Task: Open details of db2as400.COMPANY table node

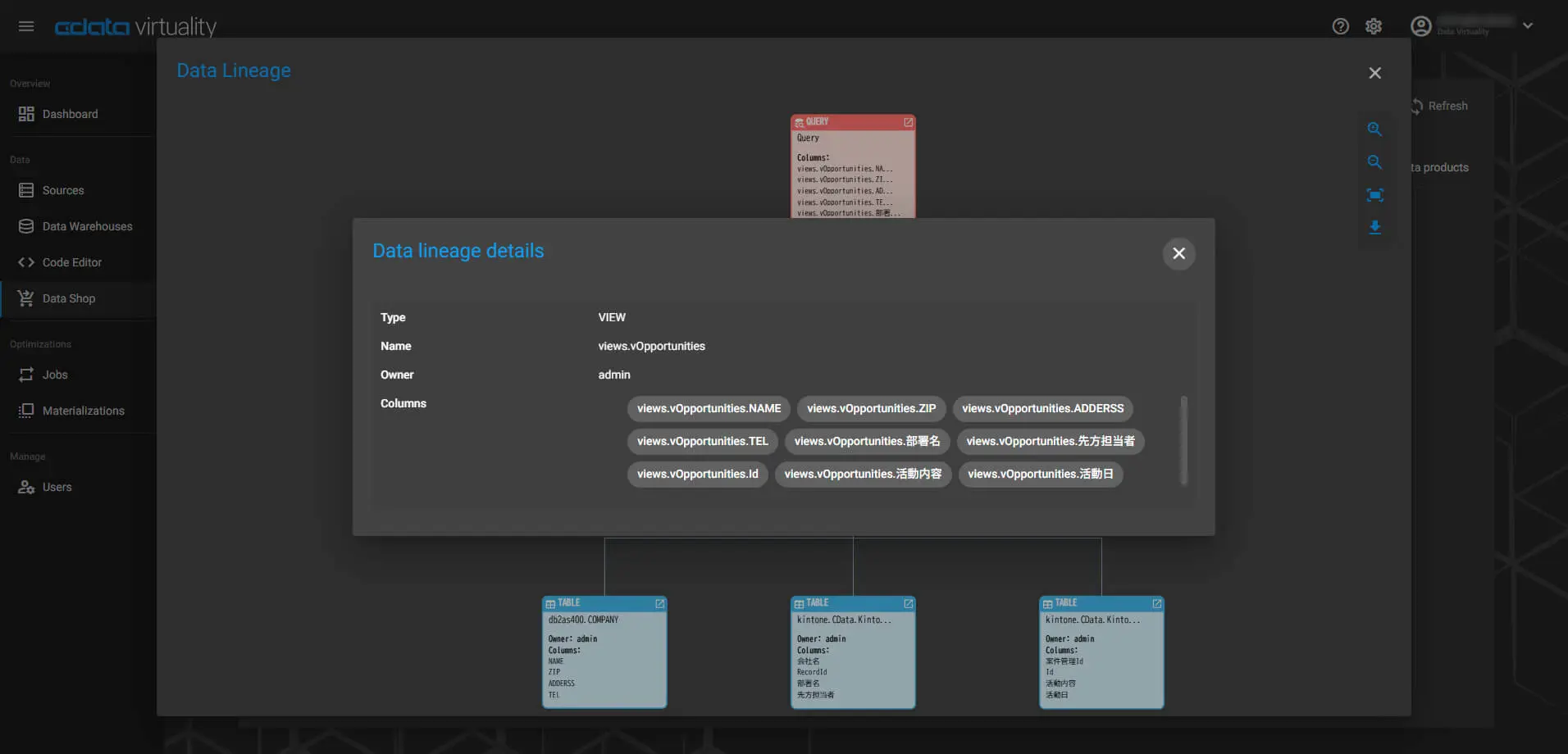Action: click(x=659, y=604)
